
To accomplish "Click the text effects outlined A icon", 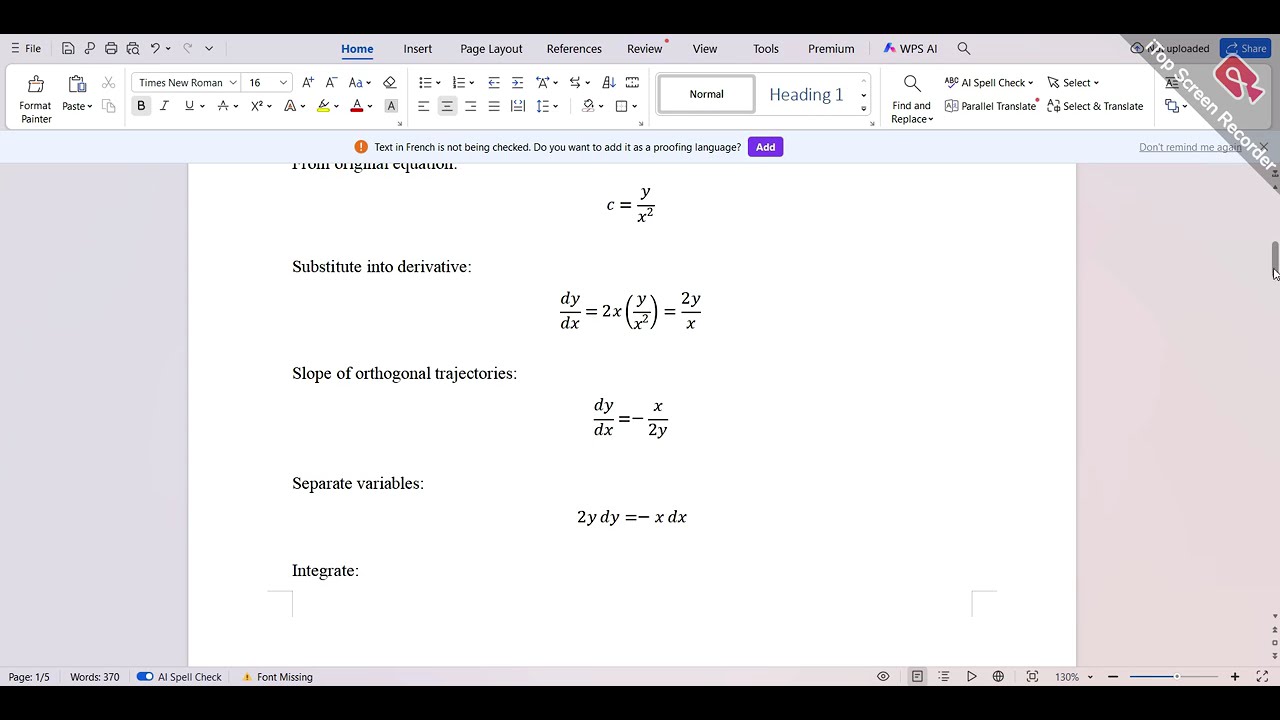I will pos(290,106).
